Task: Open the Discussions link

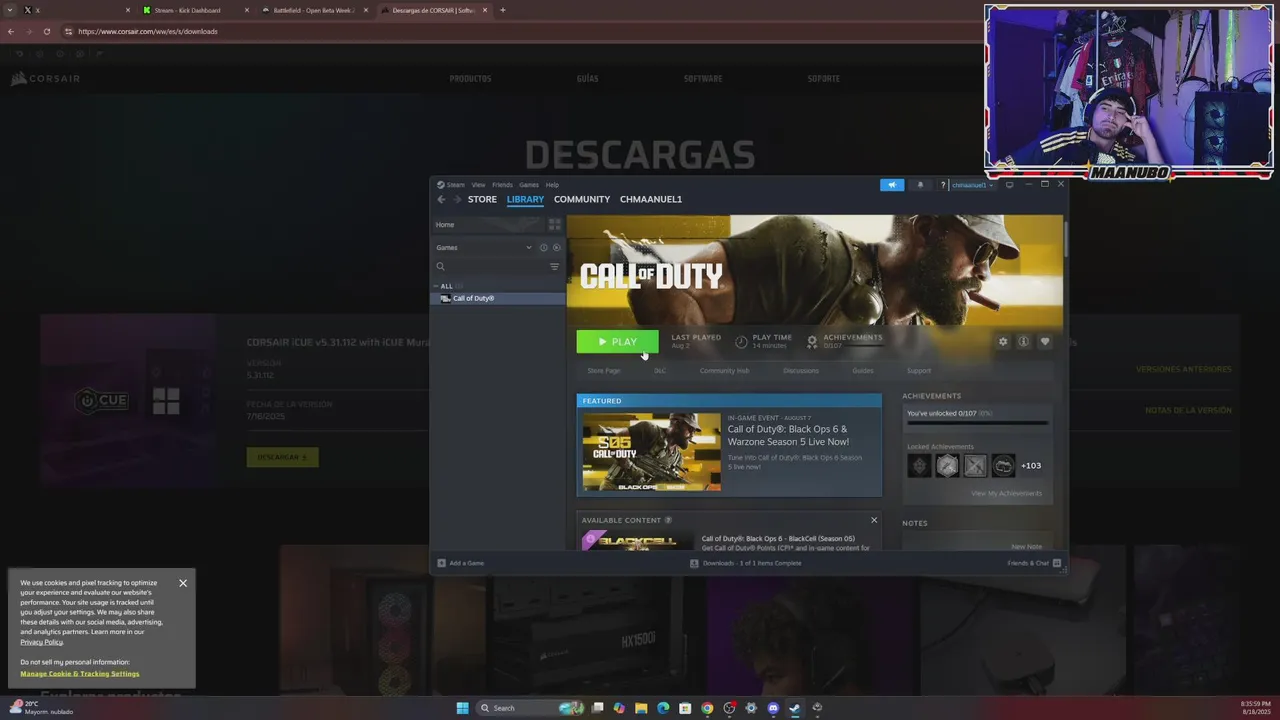Action: [x=801, y=371]
